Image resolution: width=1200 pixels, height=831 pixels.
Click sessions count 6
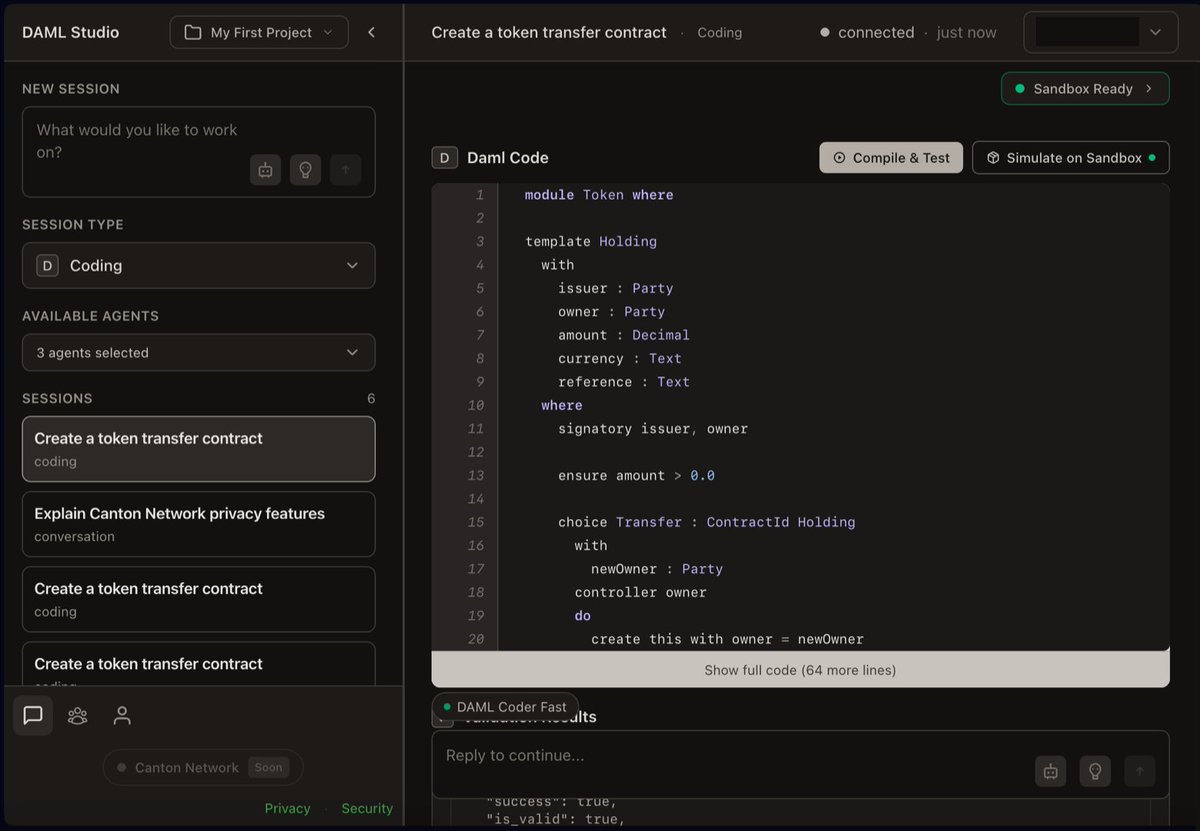click(371, 398)
